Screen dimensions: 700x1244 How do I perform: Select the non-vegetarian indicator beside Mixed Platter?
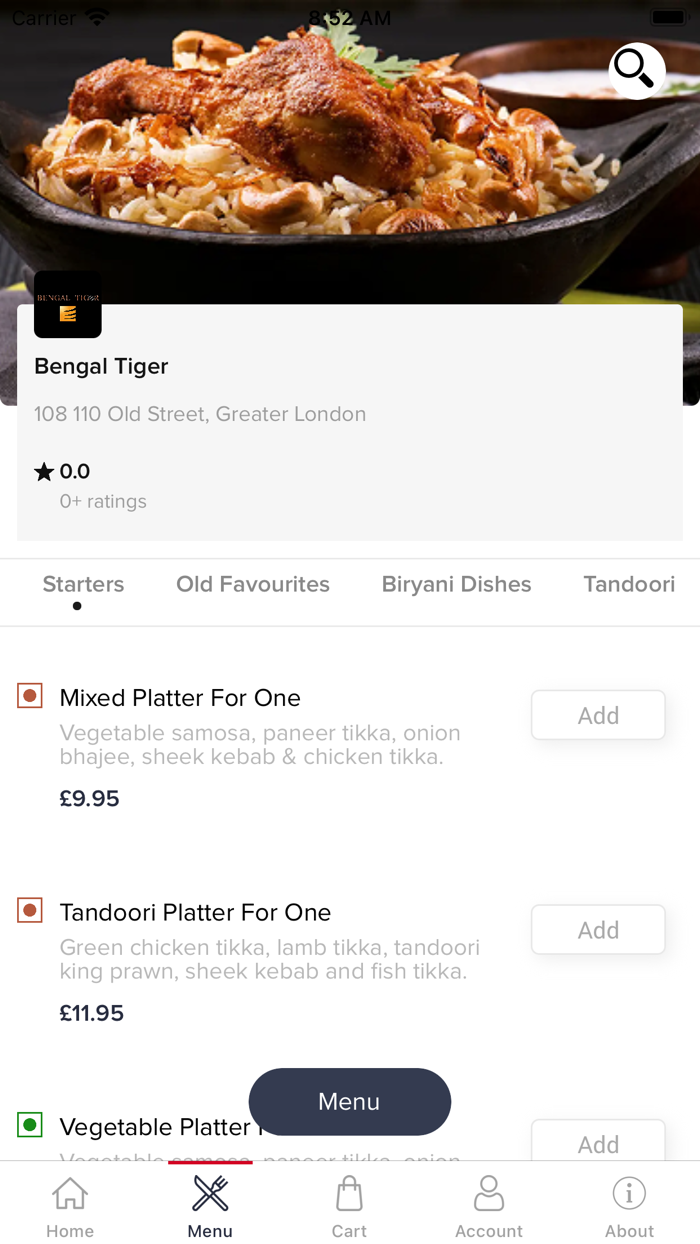tap(29, 695)
